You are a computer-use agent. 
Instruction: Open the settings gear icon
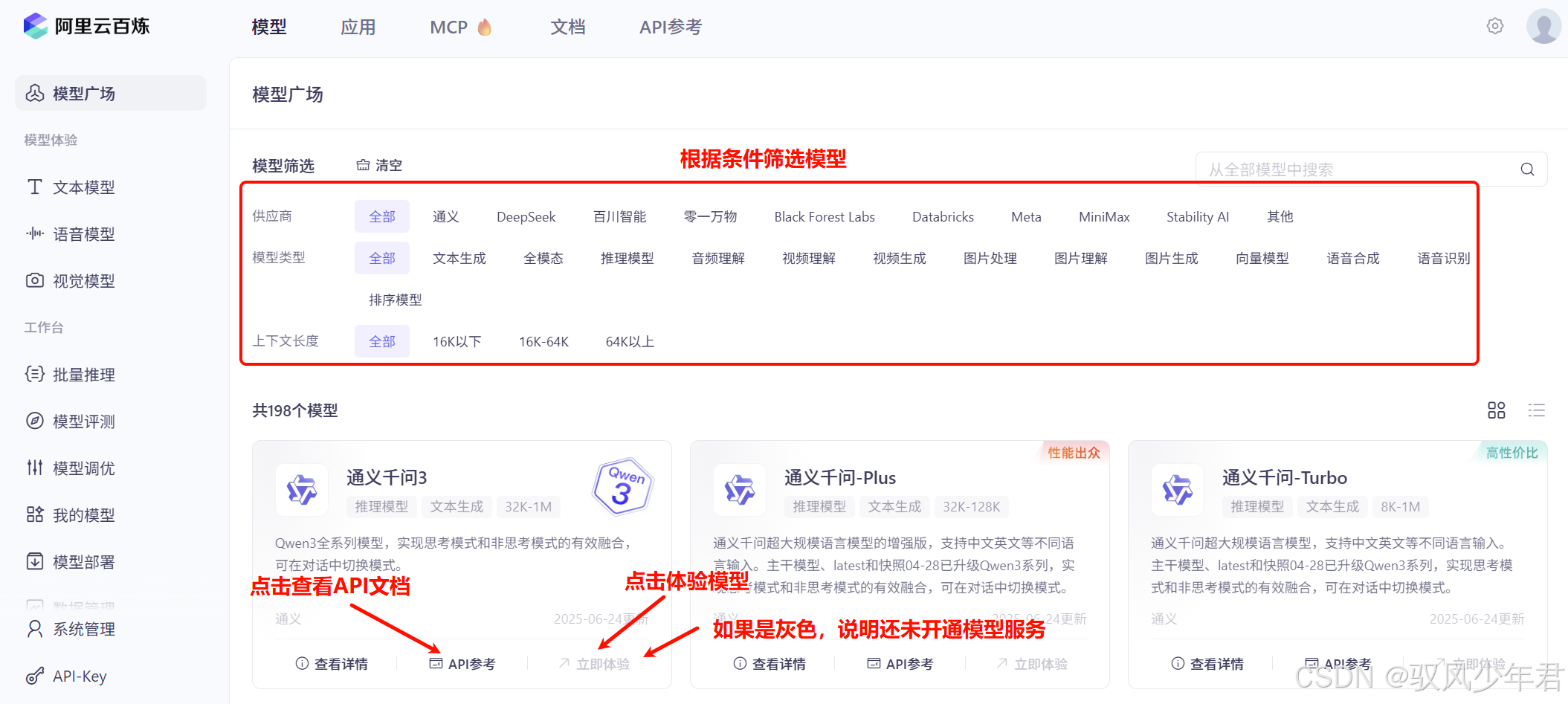pos(1495,26)
